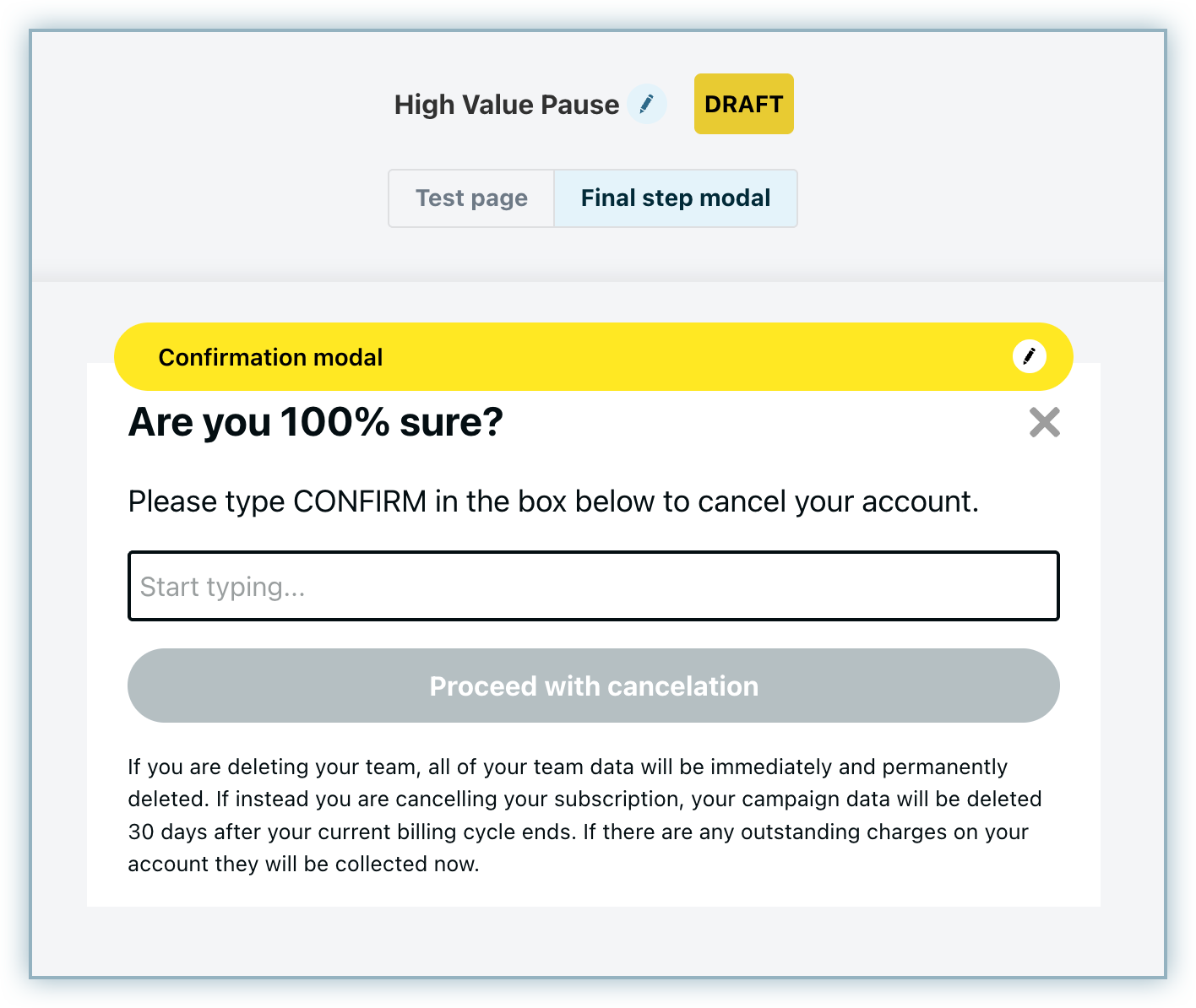Click the word CONFIRM in the instructions
Screen dimensions: 1196x1008
pos(360,501)
